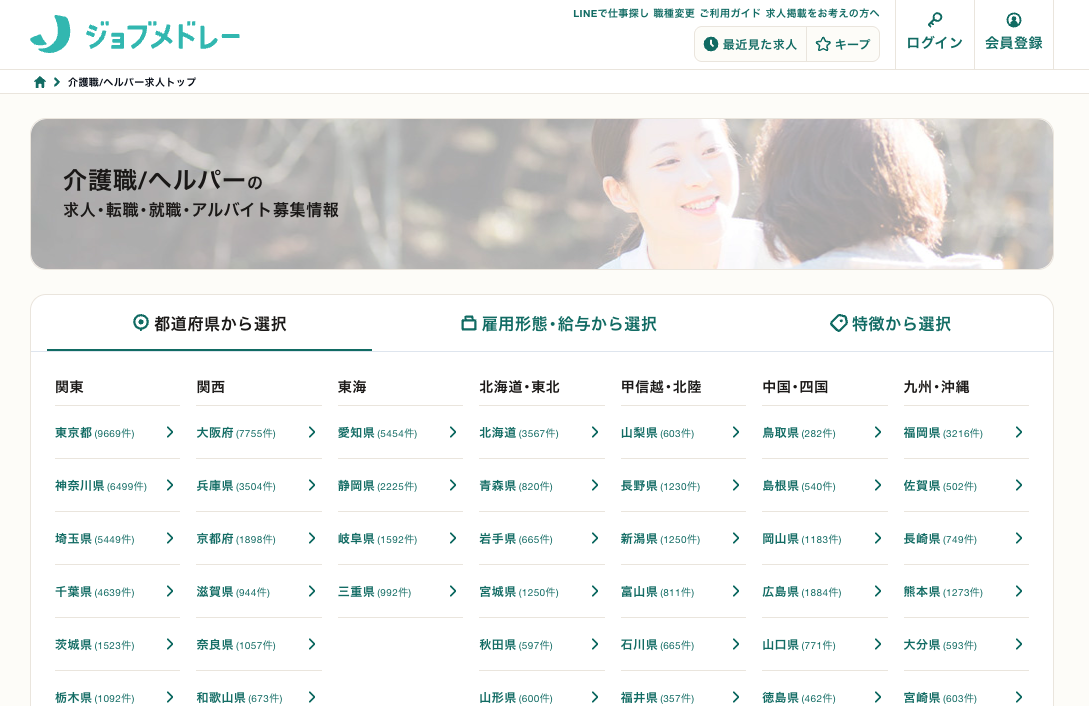1089x706 pixels.
Task: Open 三重県 row chevron arrow
Action: (453, 591)
